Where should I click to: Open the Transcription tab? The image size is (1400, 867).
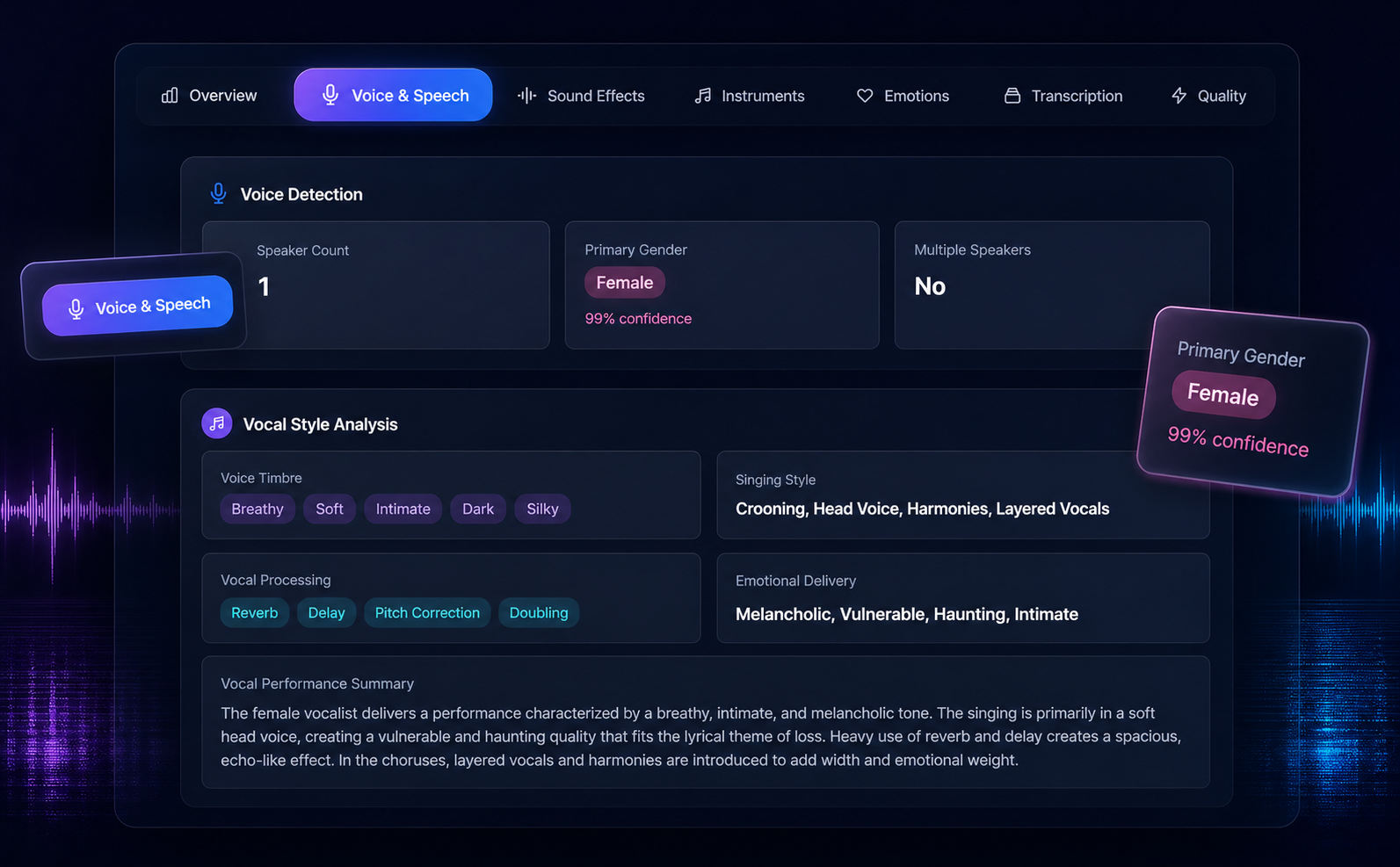(x=1063, y=96)
